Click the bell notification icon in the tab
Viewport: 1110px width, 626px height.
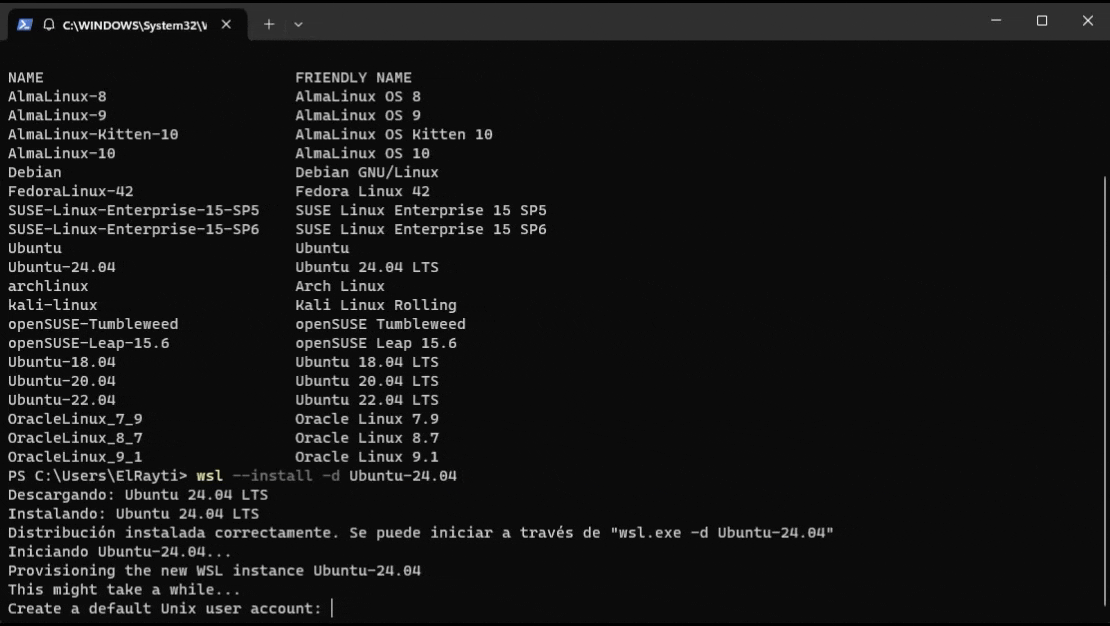tap(49, 25)
